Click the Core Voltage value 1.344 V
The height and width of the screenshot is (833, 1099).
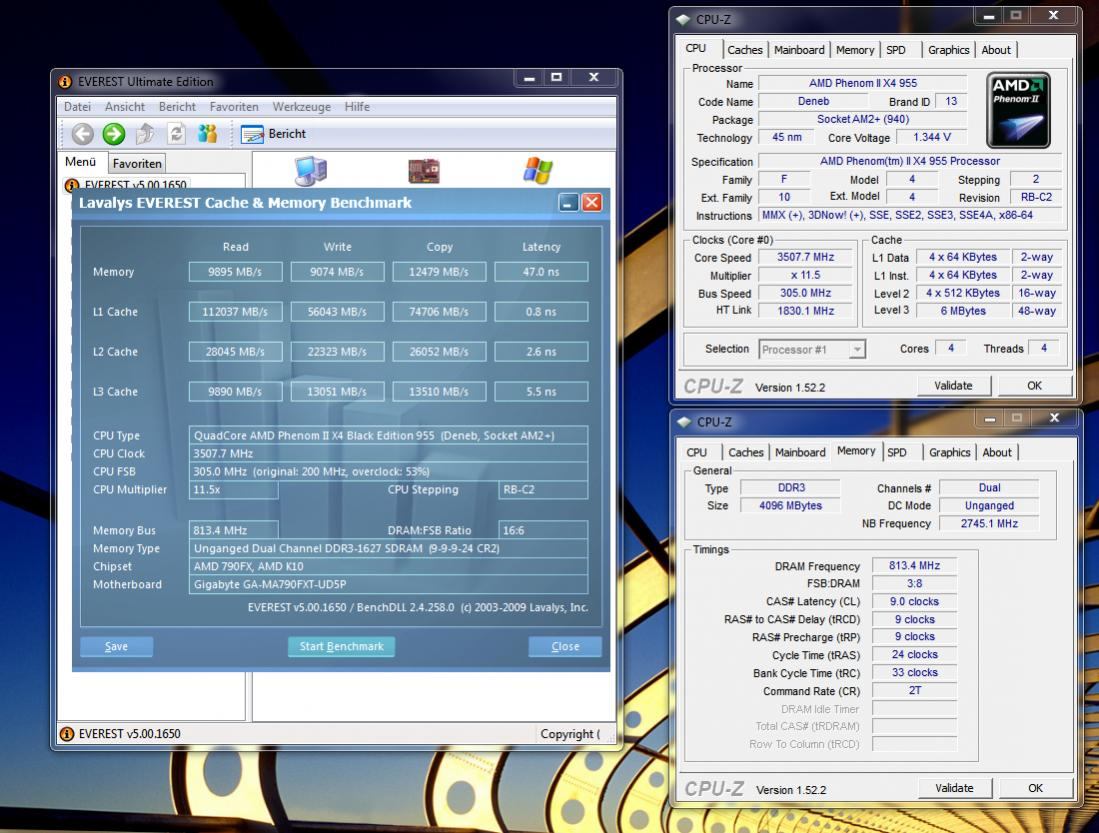coord(931,137)
